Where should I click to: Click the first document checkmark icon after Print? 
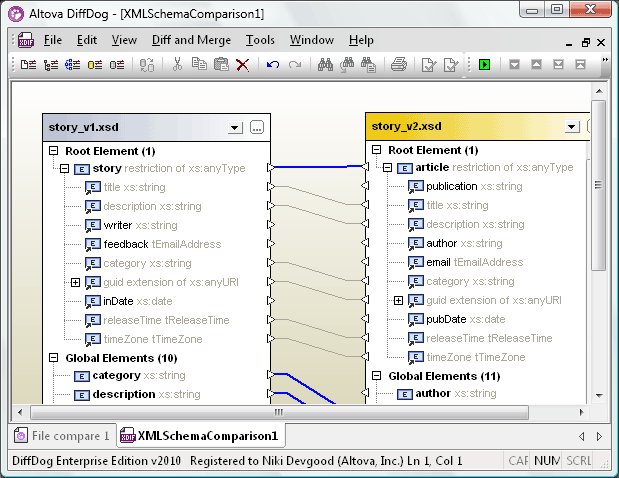[429, 65]
